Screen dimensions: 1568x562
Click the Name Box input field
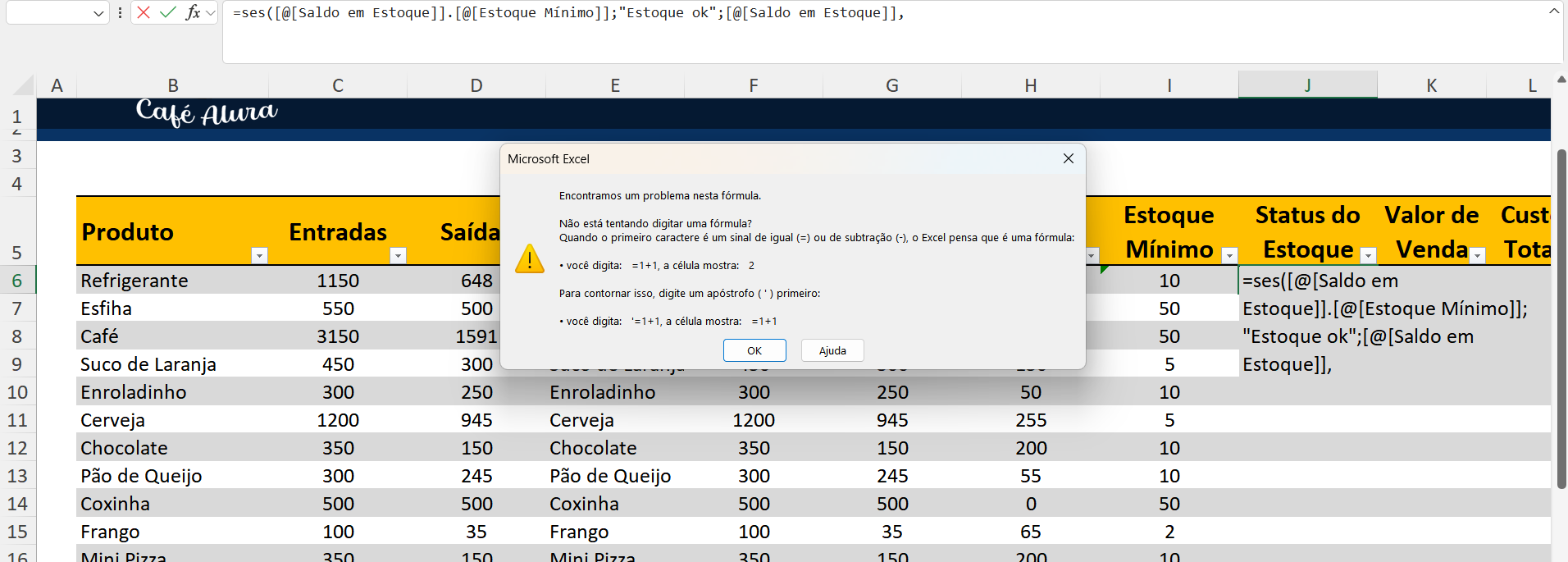click(49, 13)
